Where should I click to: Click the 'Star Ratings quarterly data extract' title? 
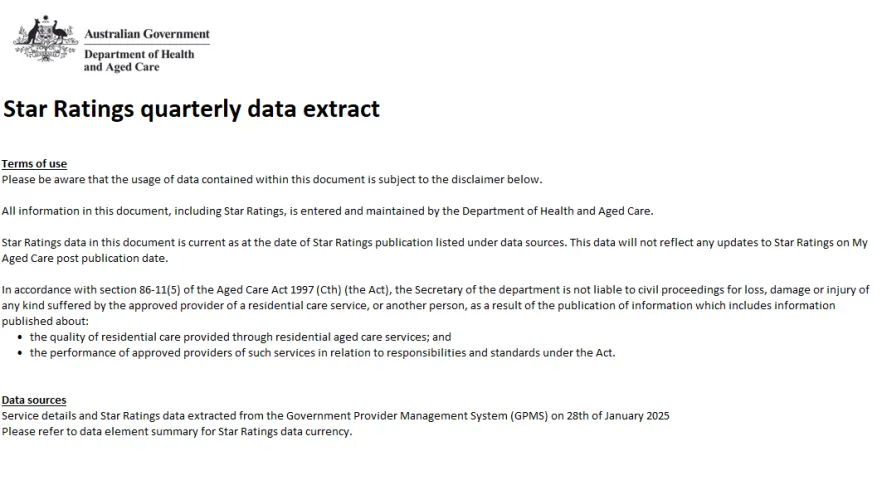[x=191, y=109]
